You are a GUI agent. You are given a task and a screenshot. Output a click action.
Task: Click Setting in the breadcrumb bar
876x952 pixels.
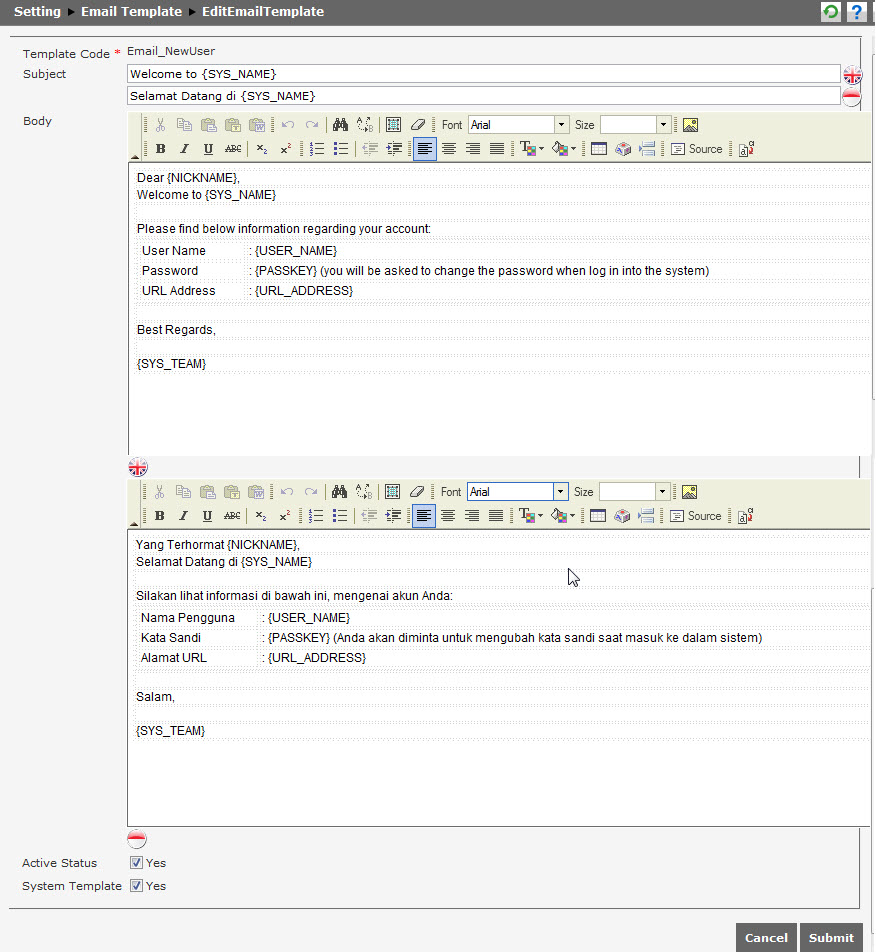[37, 11]
